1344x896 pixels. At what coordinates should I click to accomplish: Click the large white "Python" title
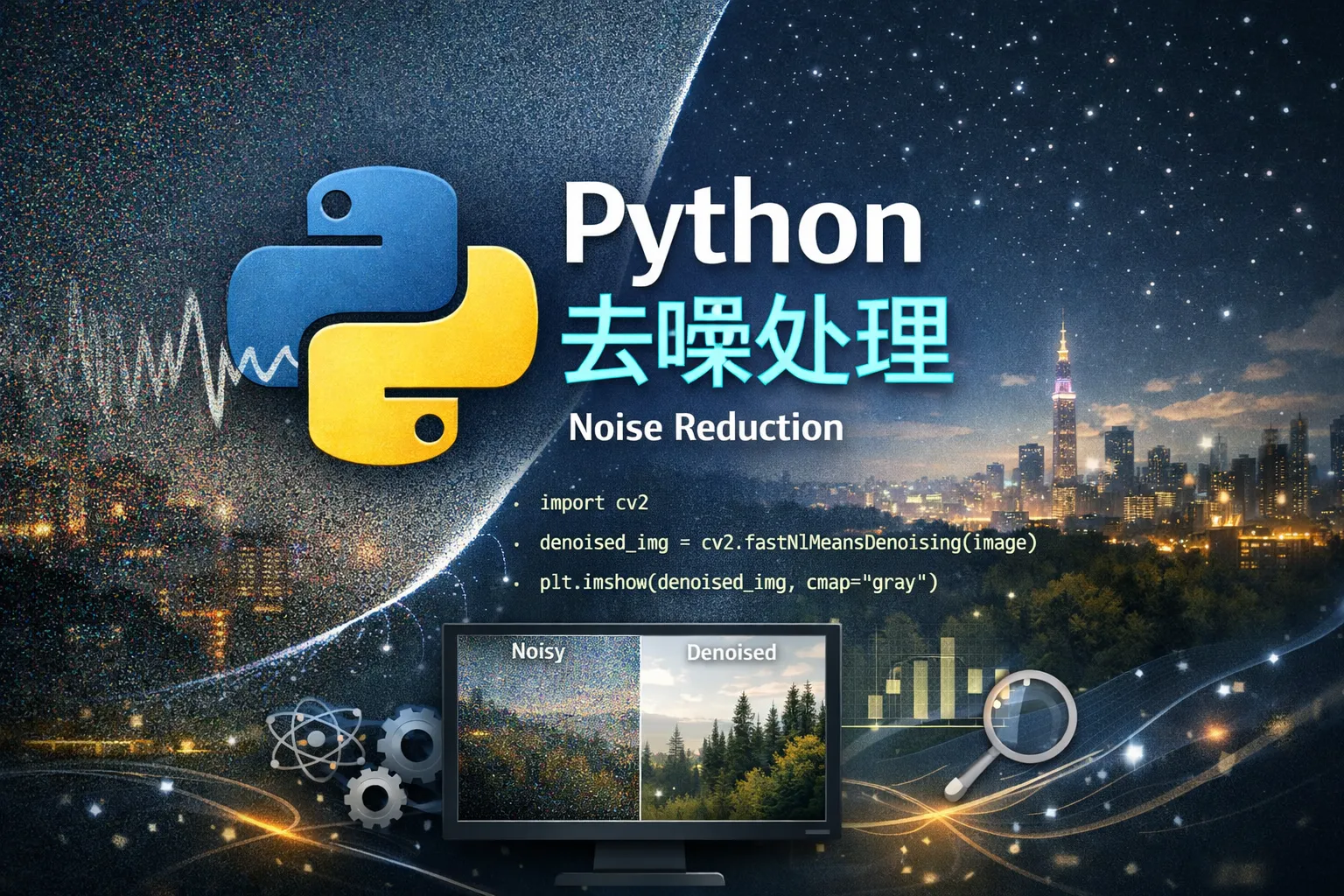point(742,224)
